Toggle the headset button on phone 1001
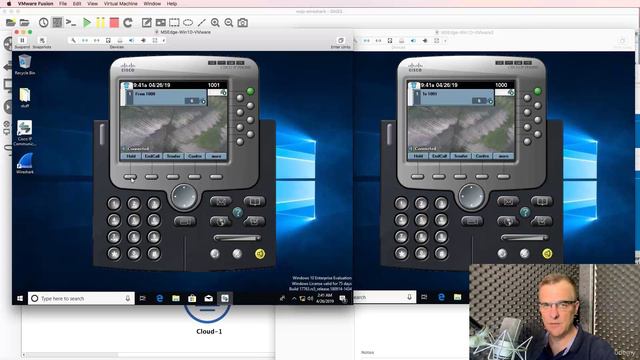Image resolution: width=640 pixels, height=360 pixels. pyautogui.click(x=215, y=253)
